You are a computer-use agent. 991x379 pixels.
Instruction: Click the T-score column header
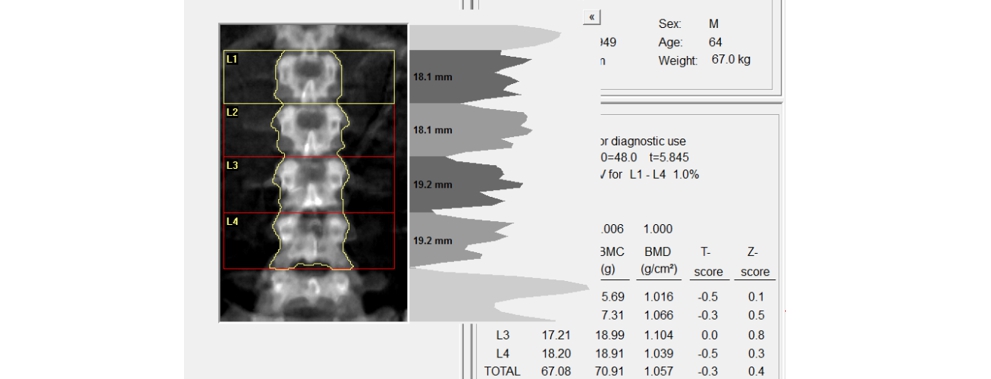coord(707,262)
